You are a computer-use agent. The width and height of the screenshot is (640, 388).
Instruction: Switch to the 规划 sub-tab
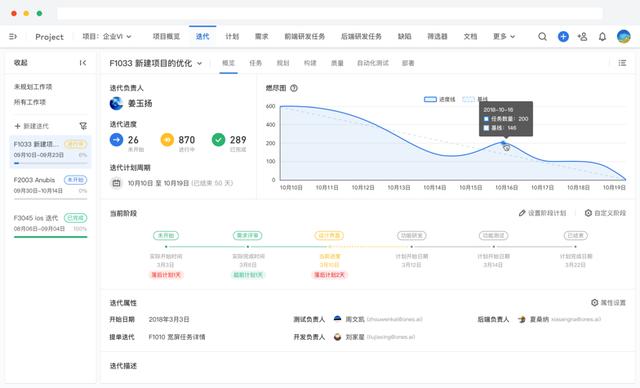coord(283,63)
